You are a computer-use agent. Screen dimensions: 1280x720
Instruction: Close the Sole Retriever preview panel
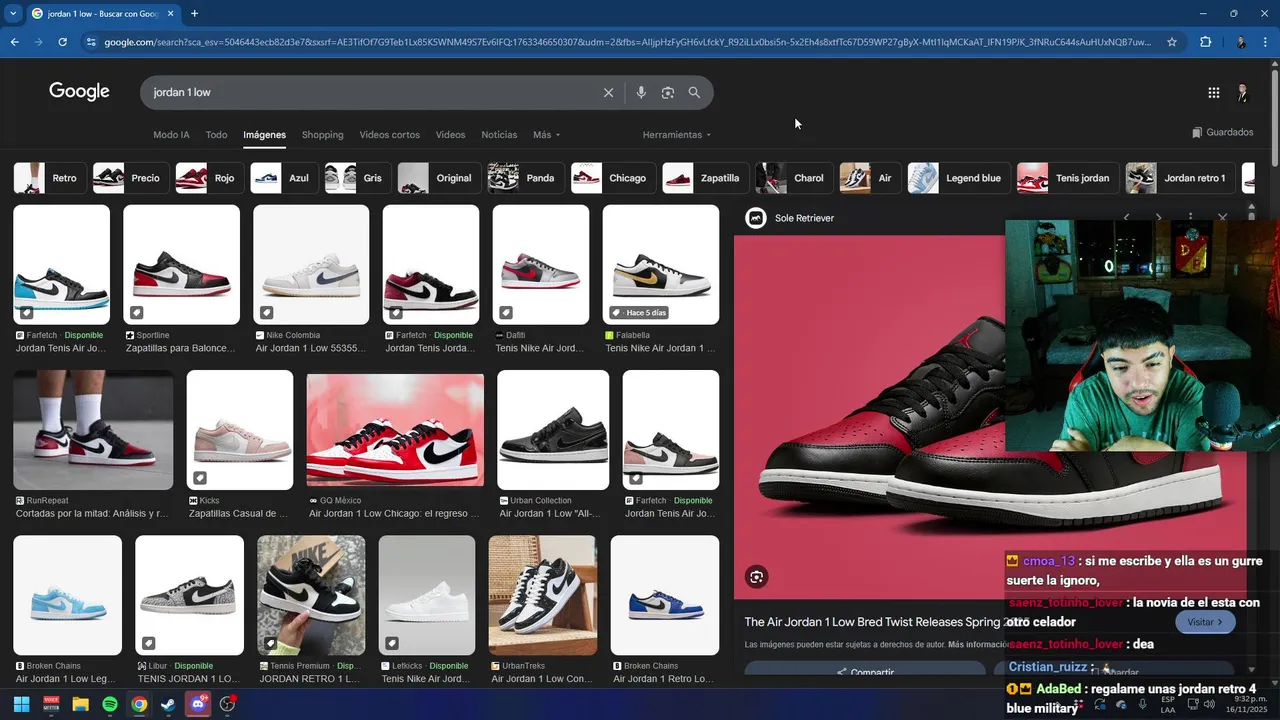tap(1222, 217)
